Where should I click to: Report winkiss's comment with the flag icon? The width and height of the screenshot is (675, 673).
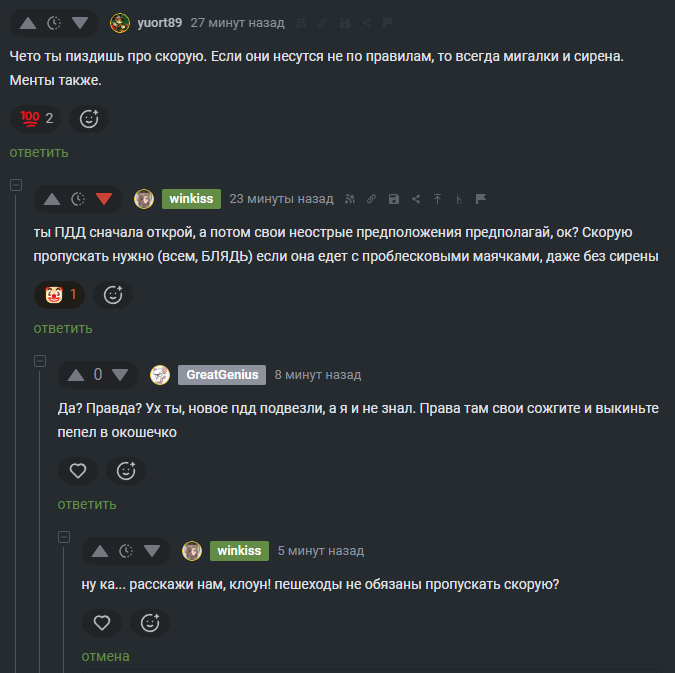[x=480, y=199]
